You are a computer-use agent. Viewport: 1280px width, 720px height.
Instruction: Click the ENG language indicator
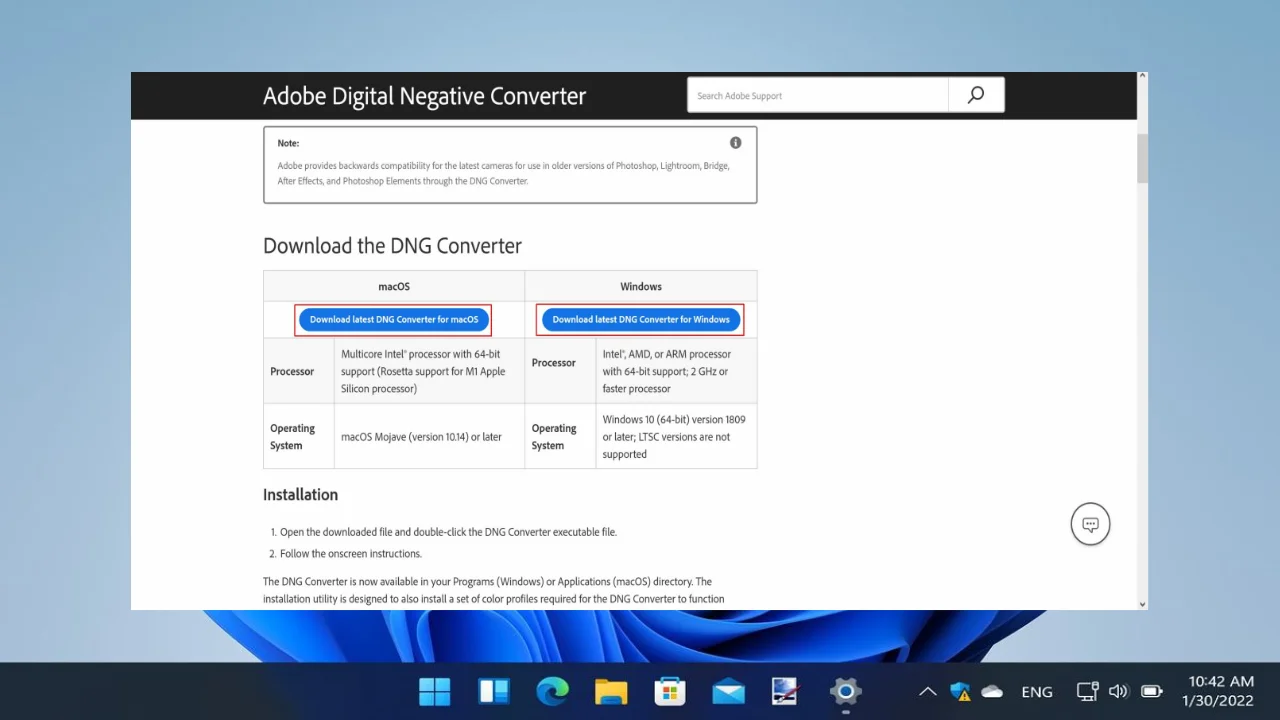point(1037,691)
